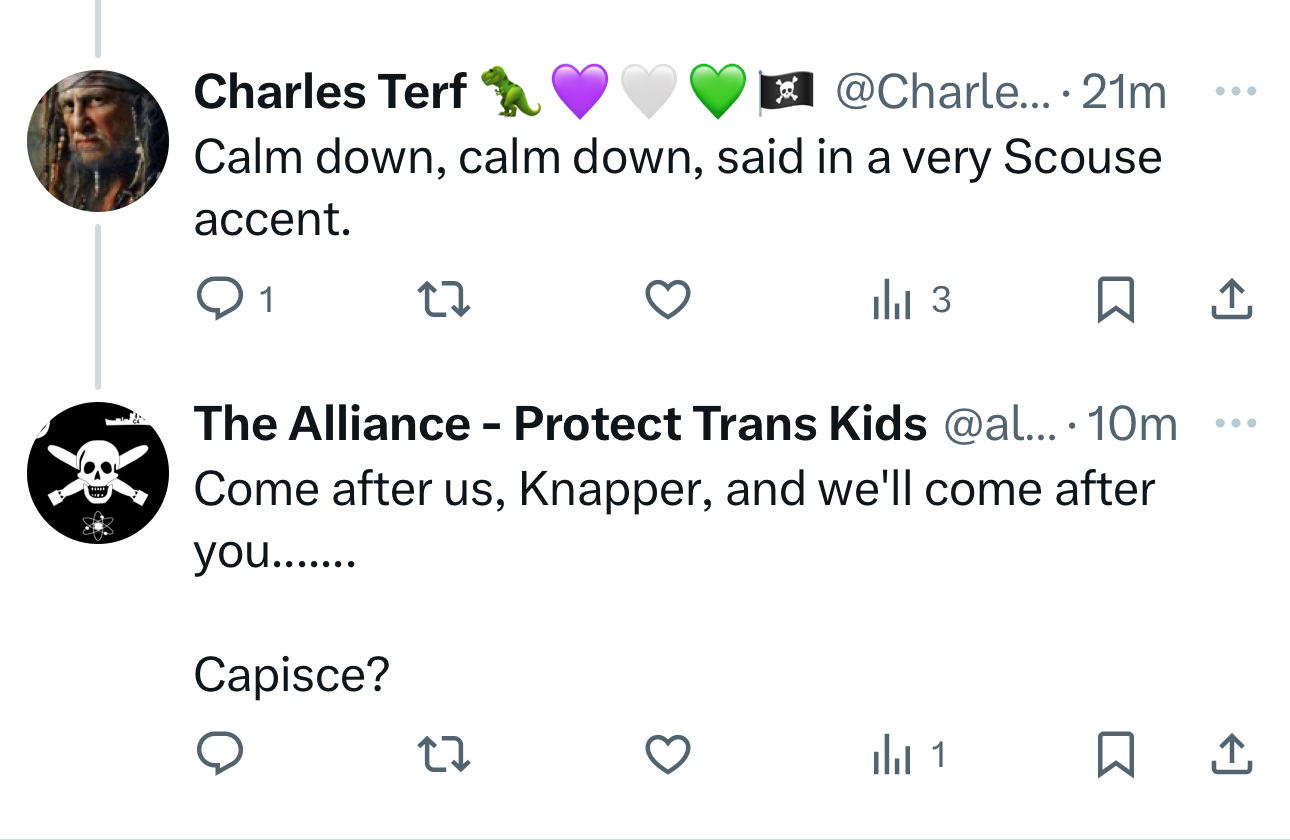Image resolution: width=1290 pixels, height=840 pixels.
Task: Open Charles Terf display name profile
Action: tap(330, 92)
